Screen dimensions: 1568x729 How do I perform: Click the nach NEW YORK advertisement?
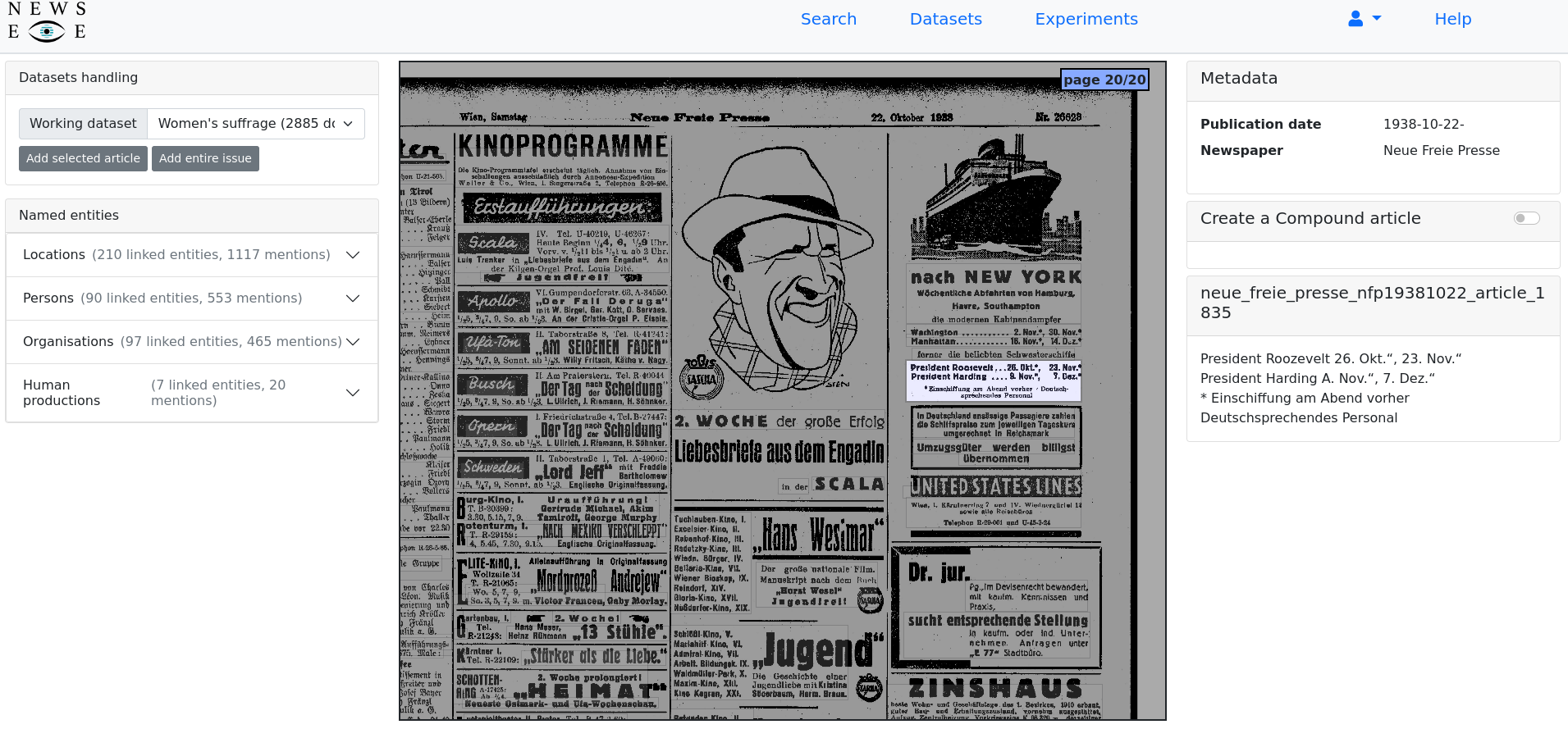[x=995, y=277]
